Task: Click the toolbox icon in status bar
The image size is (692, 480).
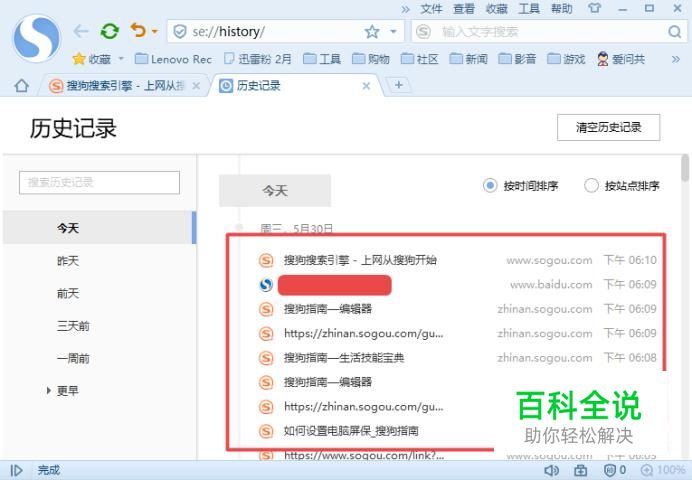Action: pos(580,470)
